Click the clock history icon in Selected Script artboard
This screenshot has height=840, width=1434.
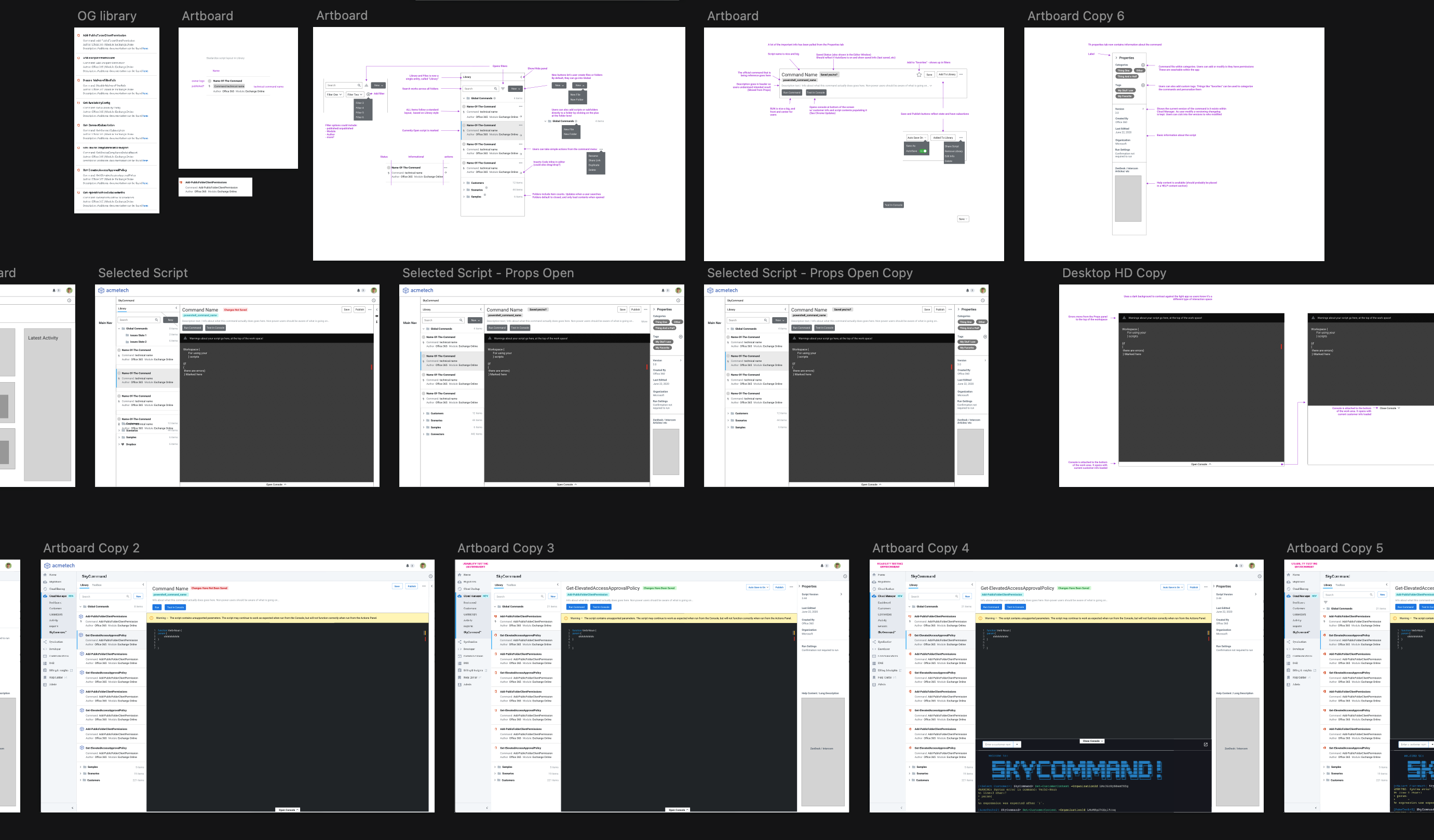click(374, 301)
